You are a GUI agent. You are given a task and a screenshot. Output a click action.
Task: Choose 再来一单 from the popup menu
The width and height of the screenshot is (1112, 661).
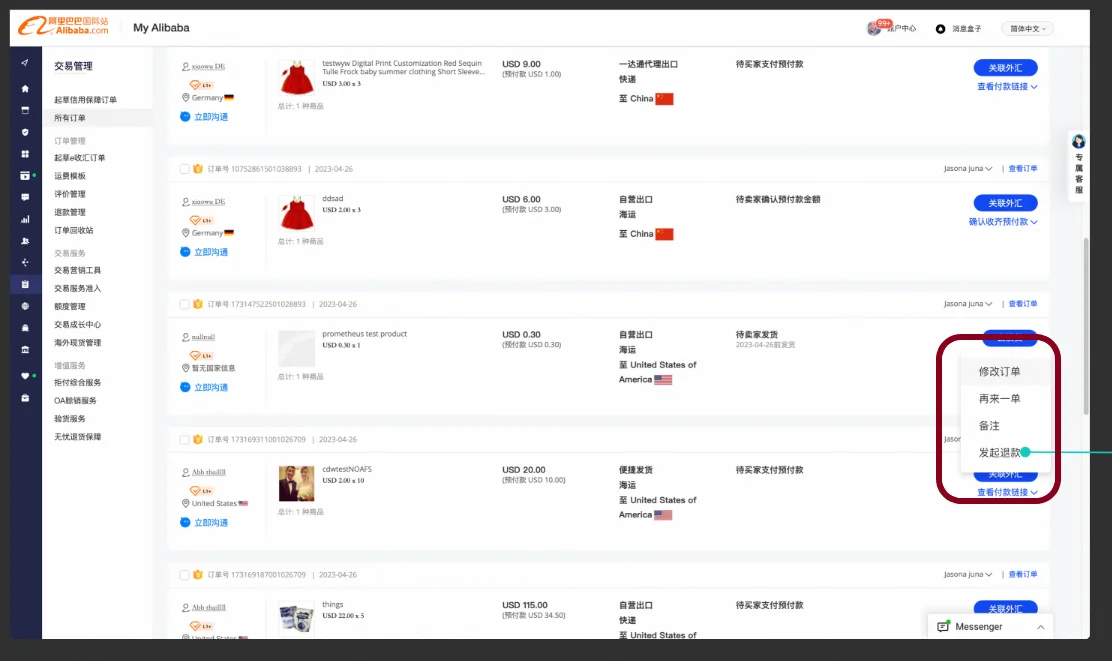pyautogui.click(x=999, y=399)
